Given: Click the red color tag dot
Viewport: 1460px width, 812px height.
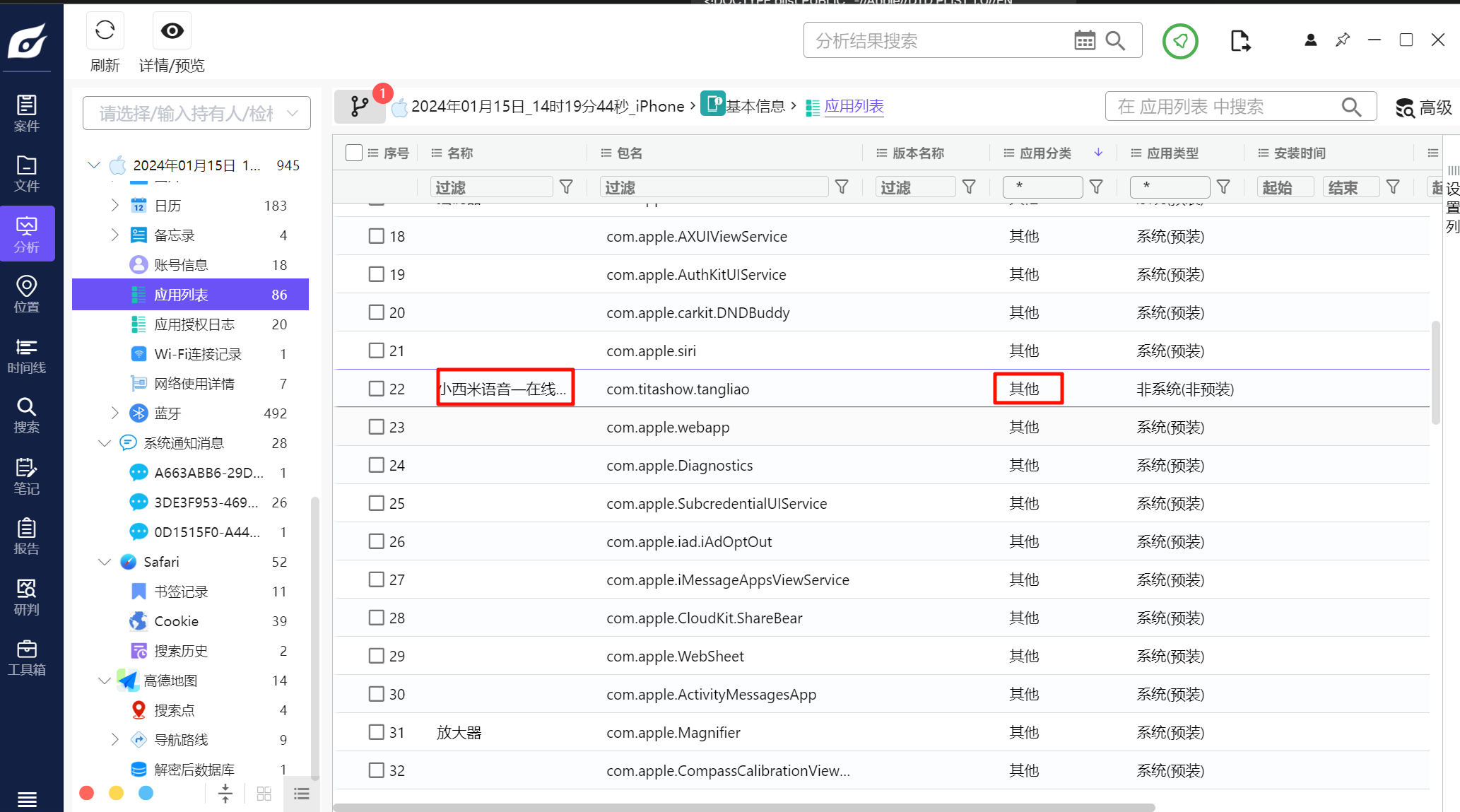Looking at the screenshot, I should [x=87, y=793].
